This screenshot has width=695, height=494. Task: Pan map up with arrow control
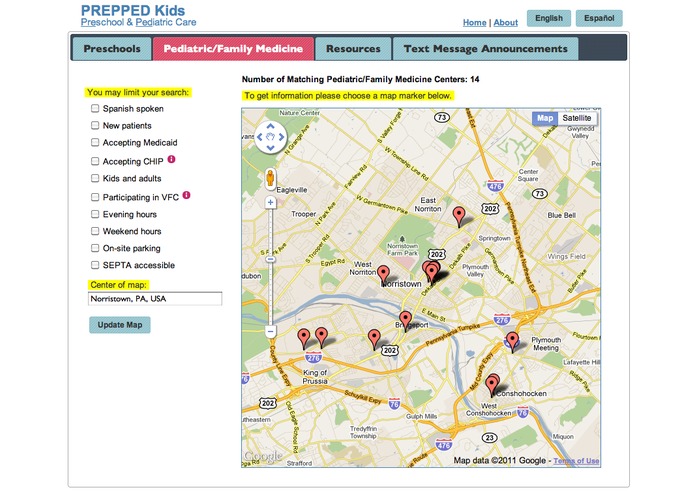[x=270, y=127]
